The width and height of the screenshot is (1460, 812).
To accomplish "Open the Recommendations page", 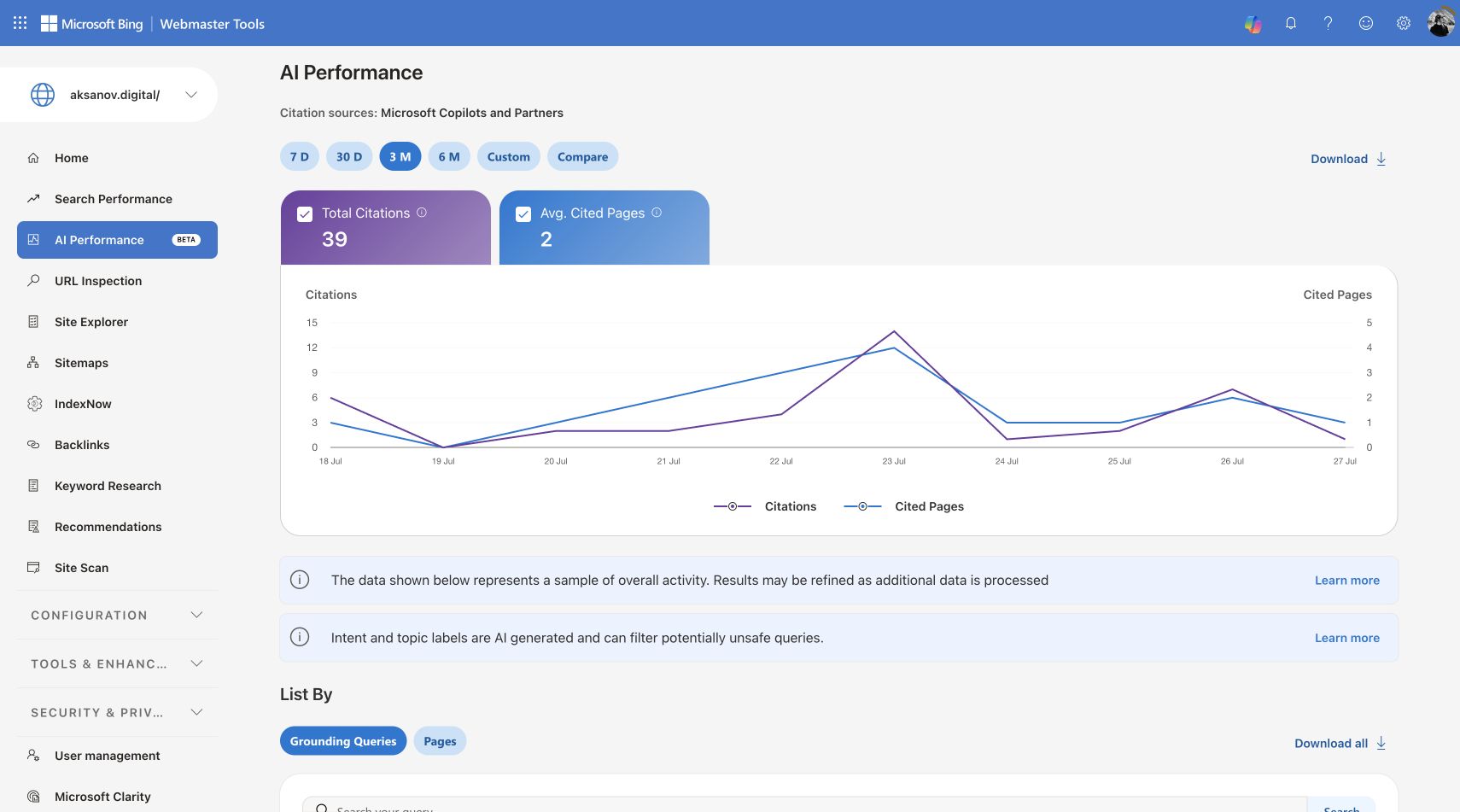I will coord(118,527).
